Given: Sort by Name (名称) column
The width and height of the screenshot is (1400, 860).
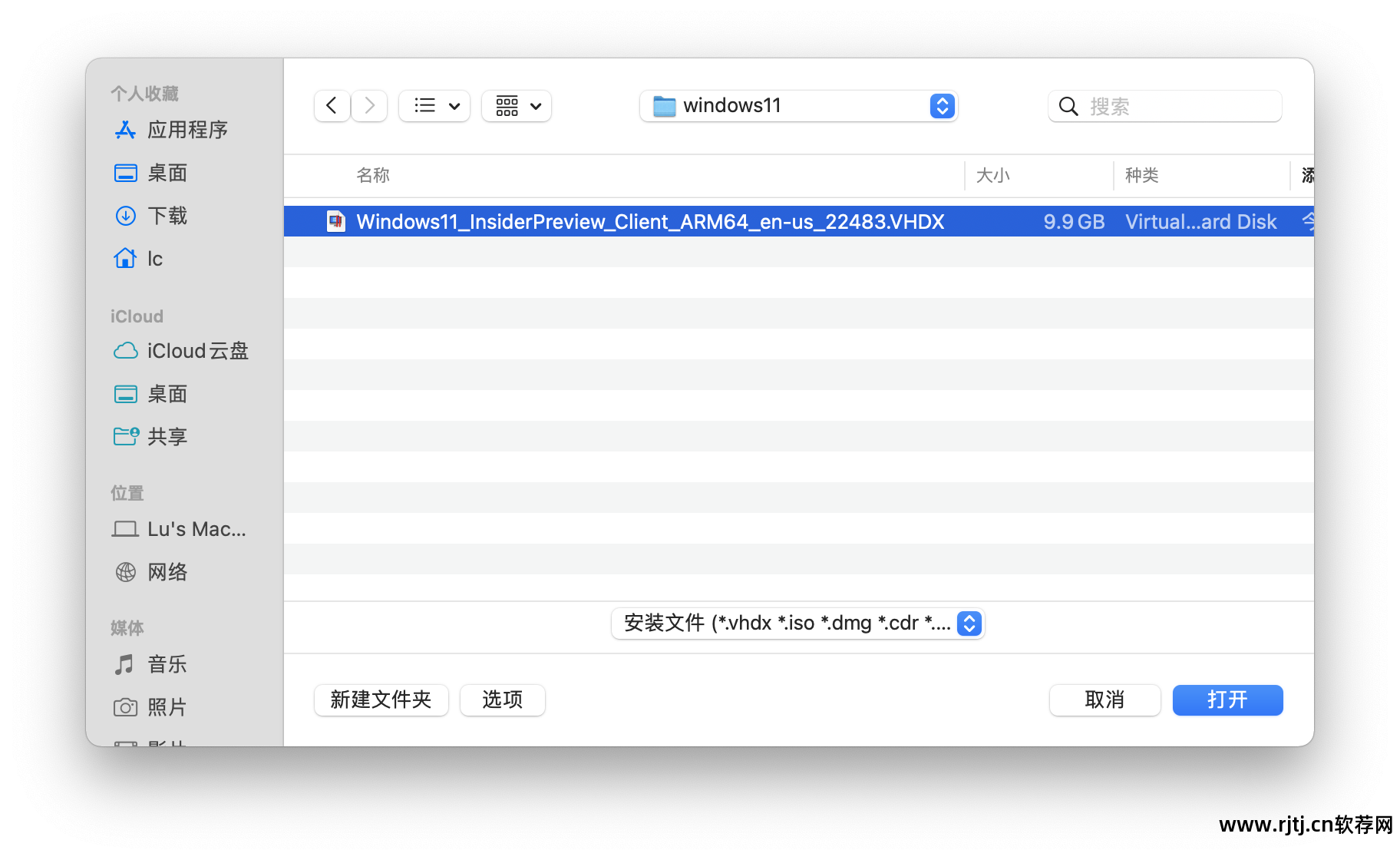Looking at the screenshot, I should (x=373, y=176).
